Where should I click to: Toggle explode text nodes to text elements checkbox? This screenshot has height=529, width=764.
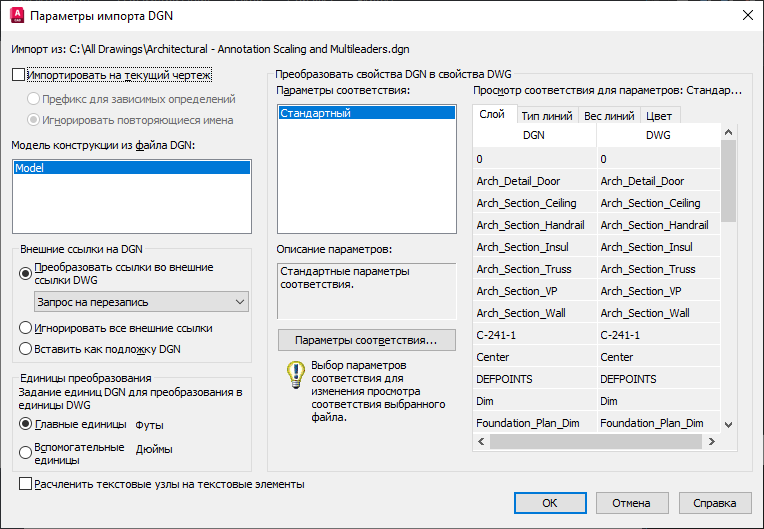click(25, 484)
